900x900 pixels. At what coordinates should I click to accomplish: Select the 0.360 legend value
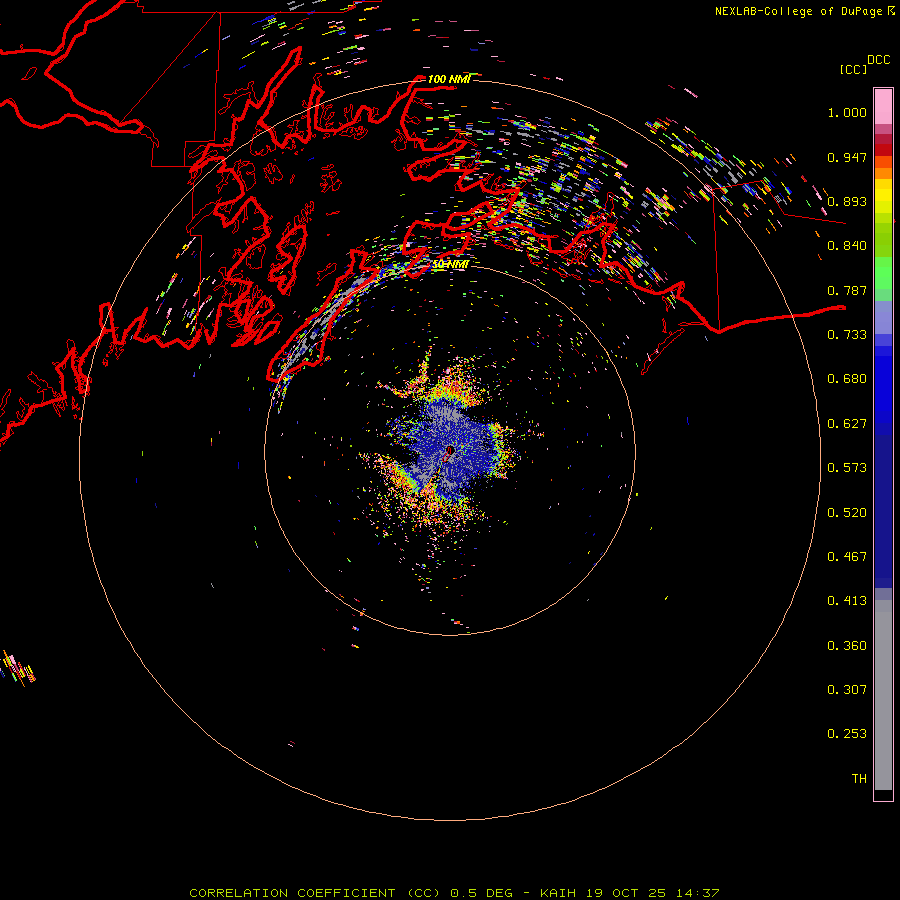click(847, 646)
